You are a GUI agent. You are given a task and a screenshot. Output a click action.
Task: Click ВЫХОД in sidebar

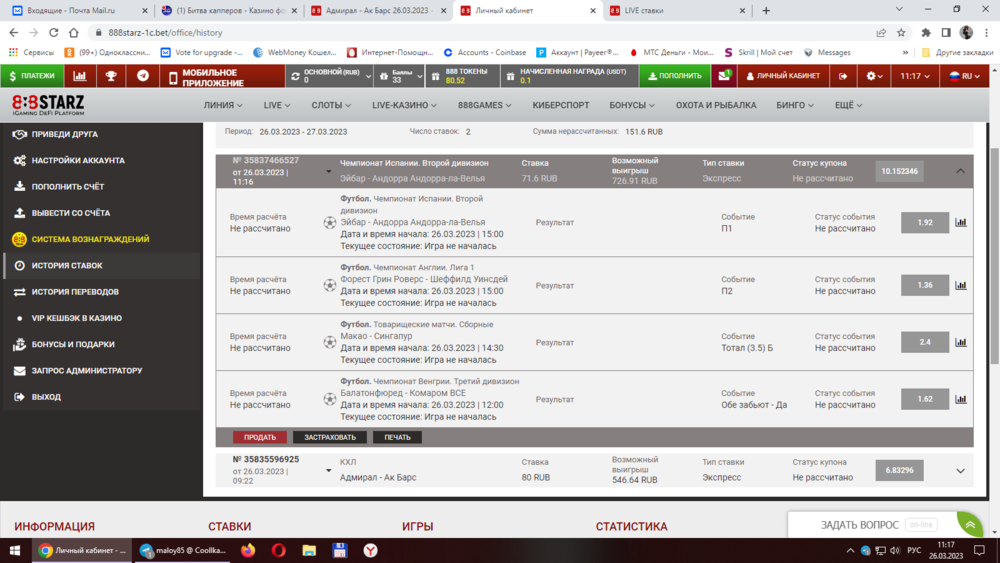click(x=102, y=397)
